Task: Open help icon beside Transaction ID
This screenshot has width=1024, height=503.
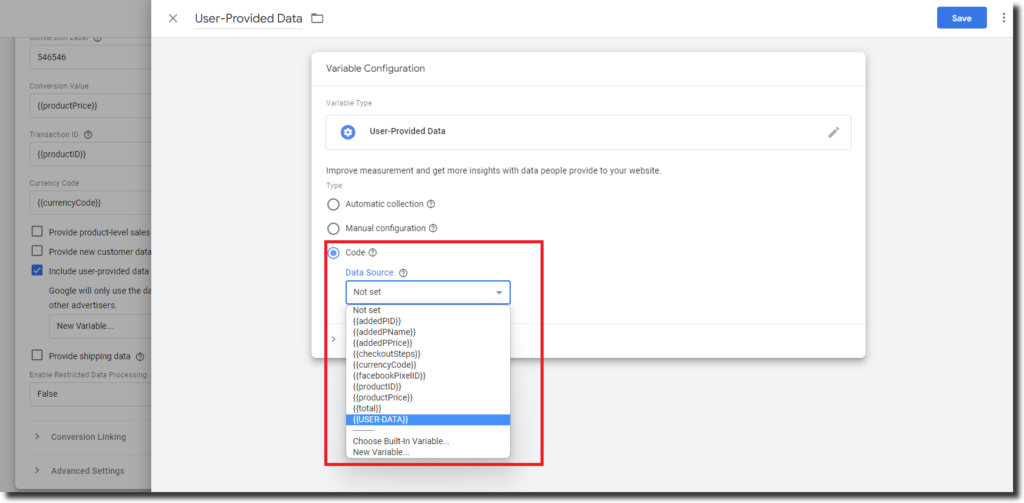Action: pyautogui.click(x=88, y=135)
